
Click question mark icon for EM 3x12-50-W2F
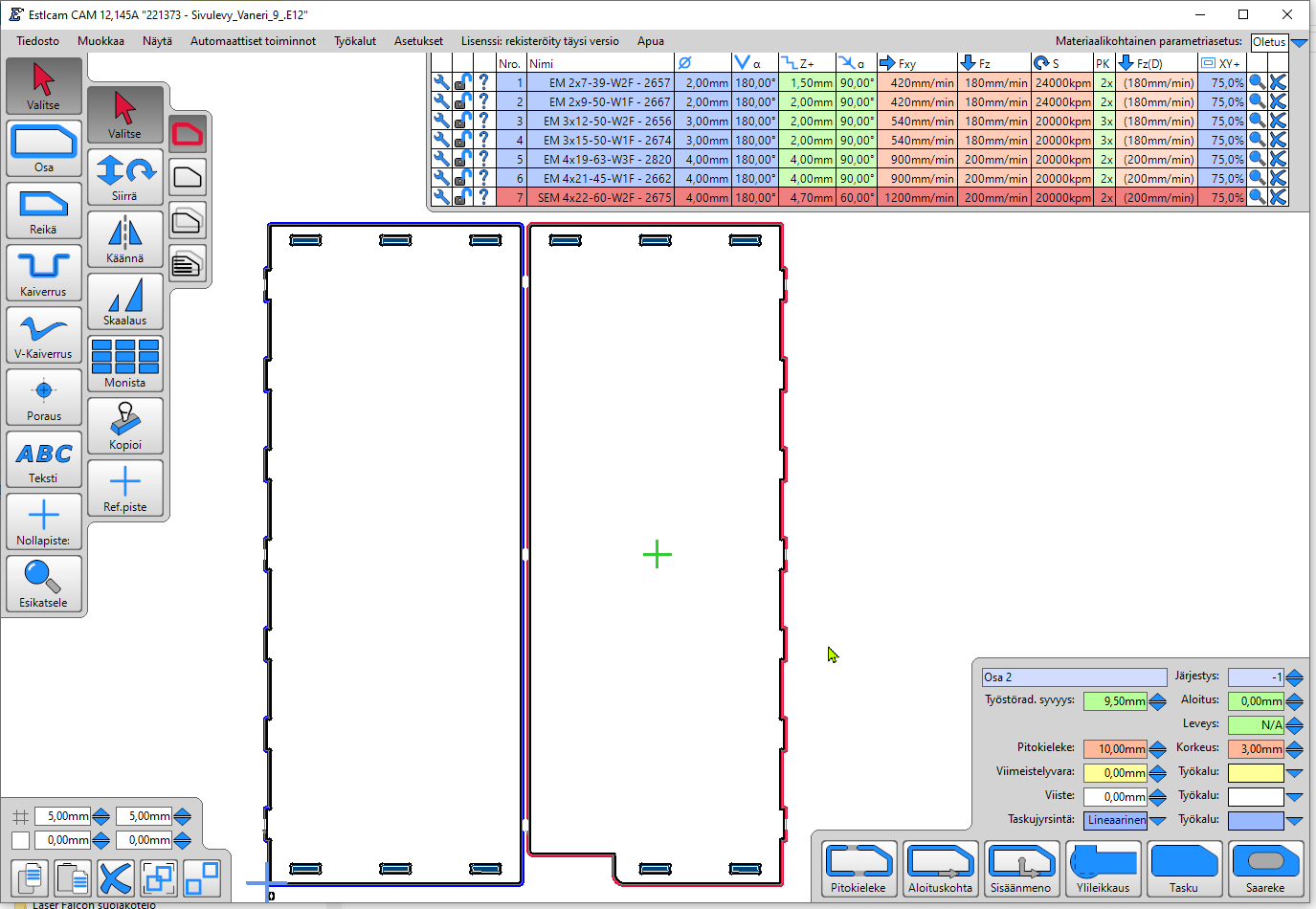[x=483, y=121]
